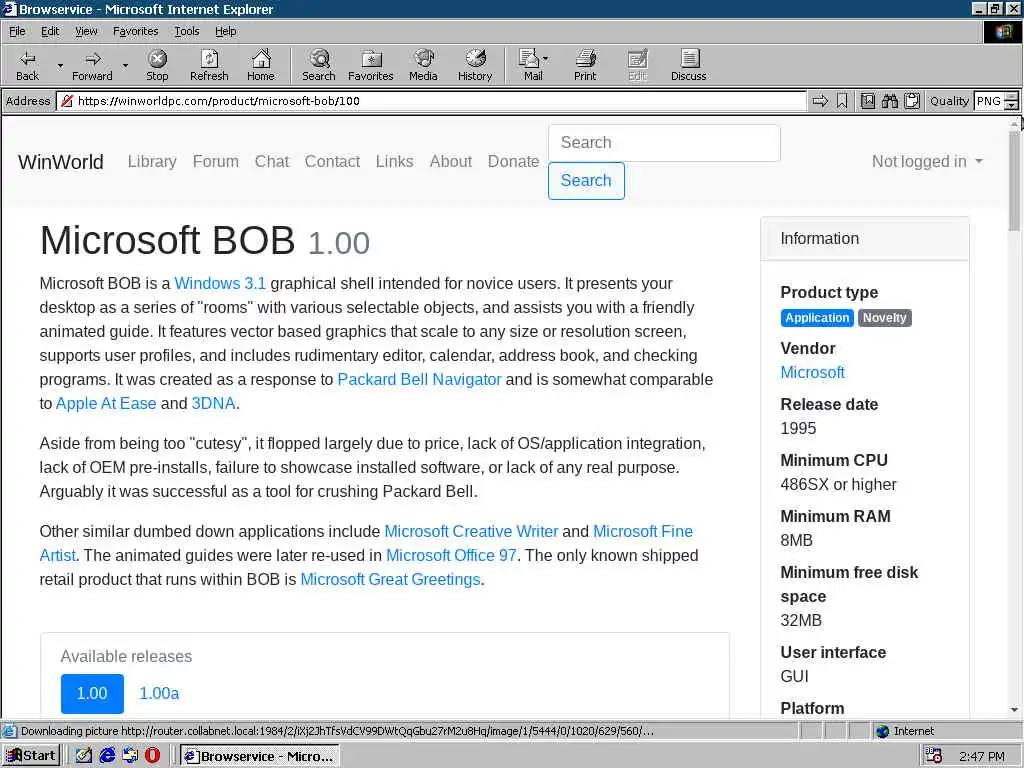Open the Microsoft Great Greetings link
The width and height of the screenshot is (1024, 768).
391,580
